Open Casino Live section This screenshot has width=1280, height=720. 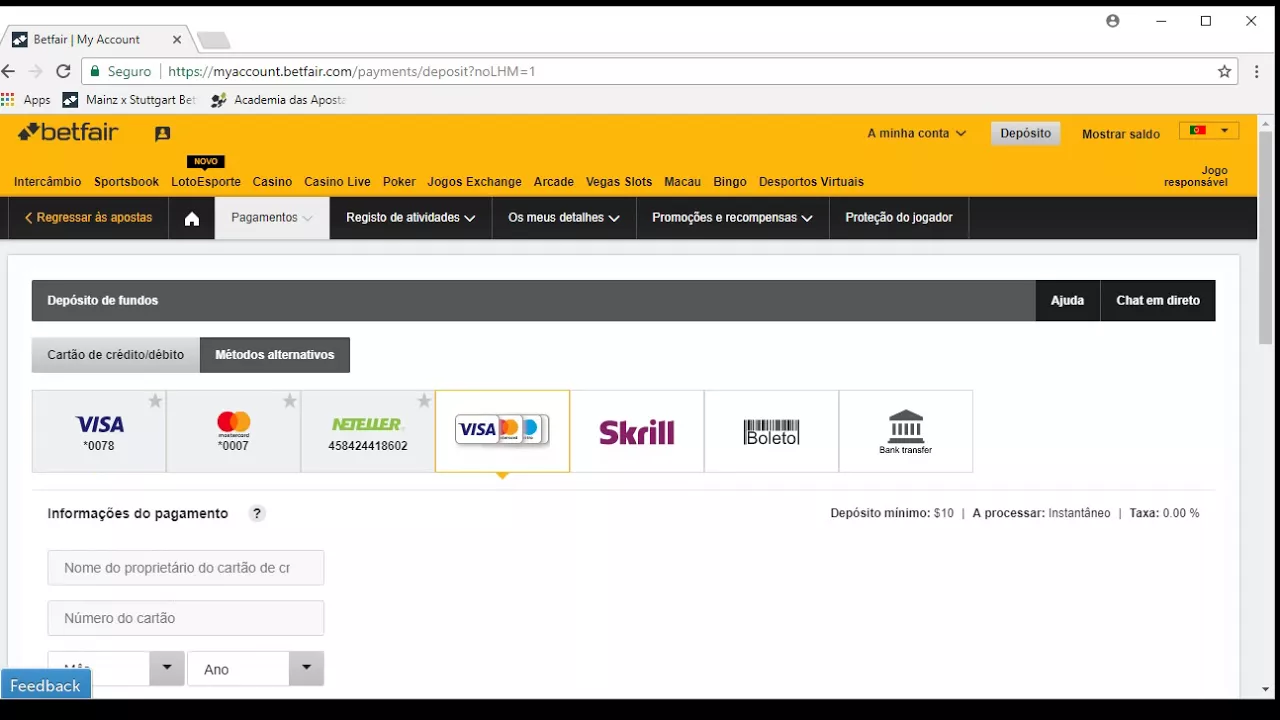pos(337,182)
